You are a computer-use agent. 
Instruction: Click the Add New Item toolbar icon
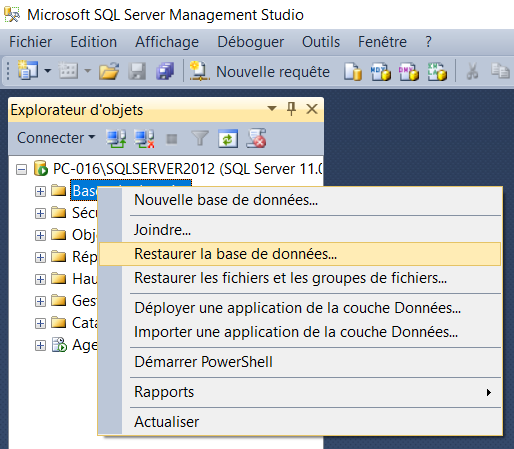[x=68, y=71]
